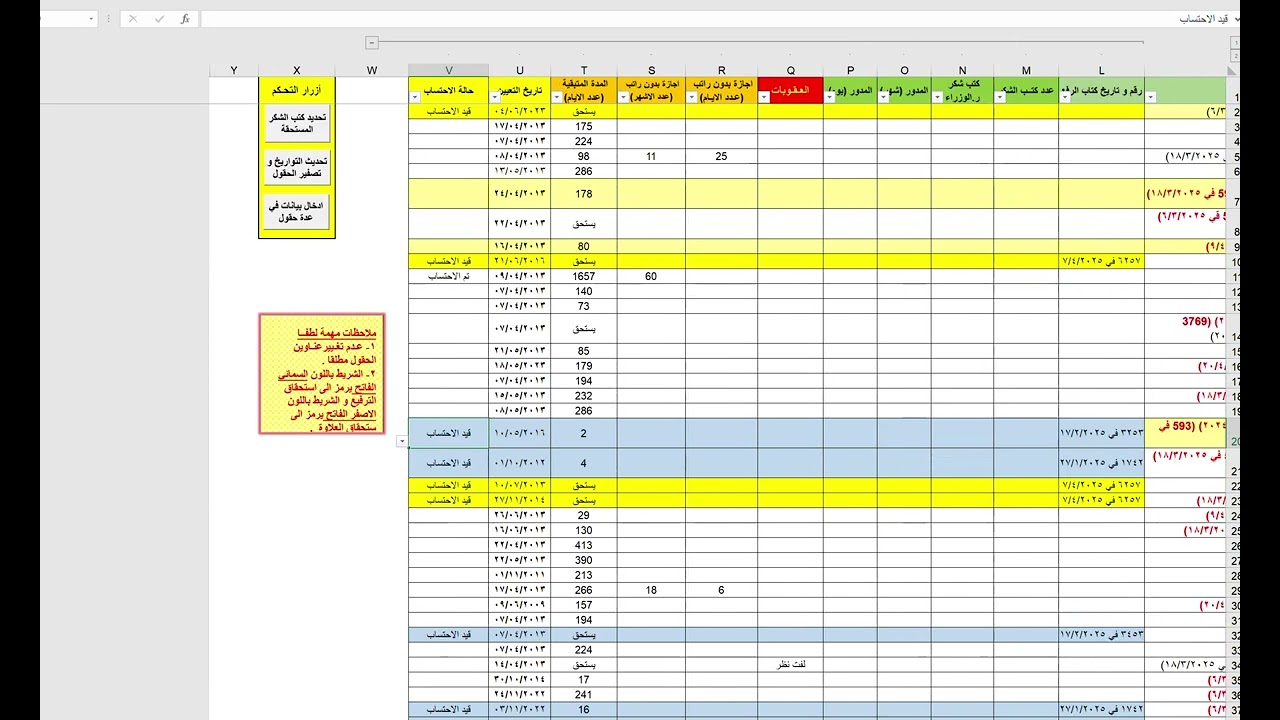This screenshot has width=1280, height=720.
Task: Run تحديث التواريخ و تصفير الحقول button
Action: (x=297, y=167)
